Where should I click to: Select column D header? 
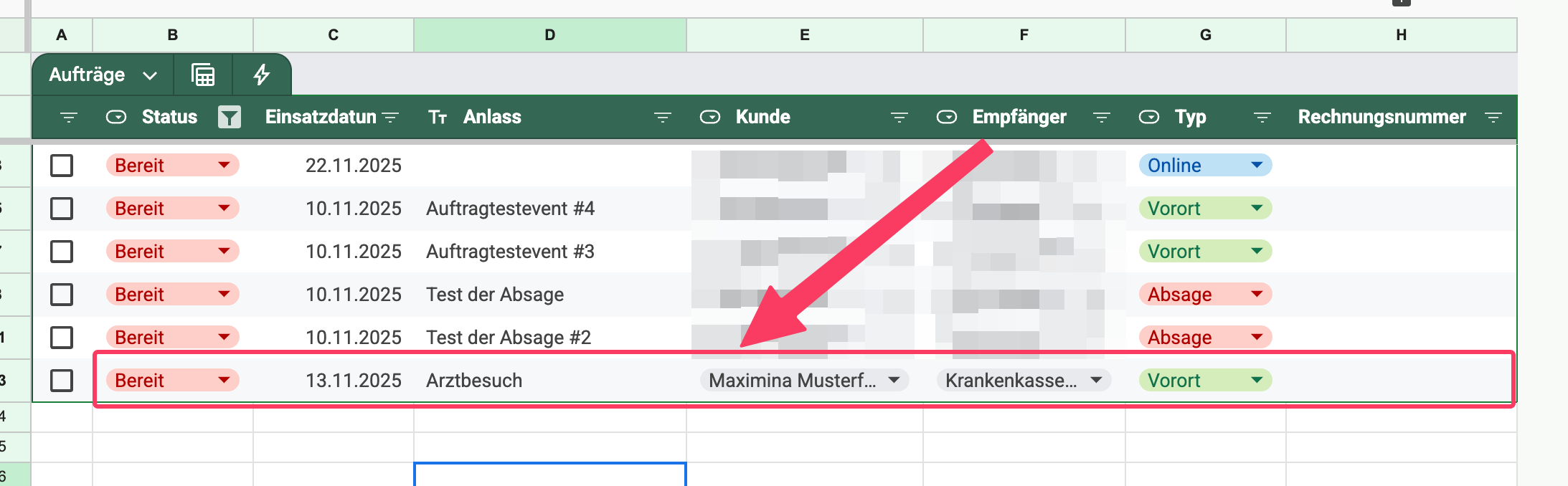pyautogui.click(x=549, y=35)
